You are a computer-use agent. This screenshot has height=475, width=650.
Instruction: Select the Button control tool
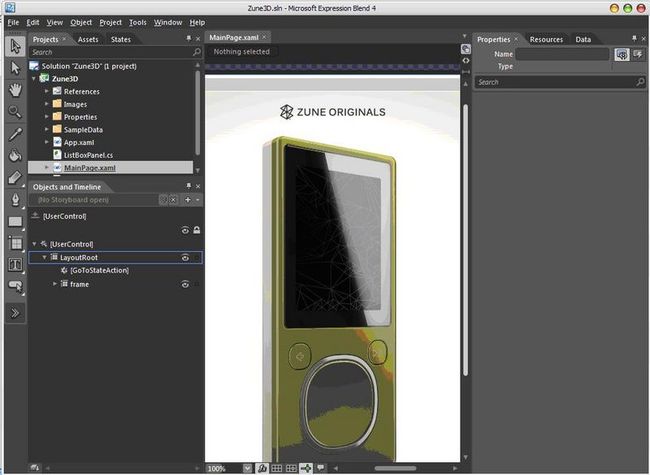click(15, 286)
